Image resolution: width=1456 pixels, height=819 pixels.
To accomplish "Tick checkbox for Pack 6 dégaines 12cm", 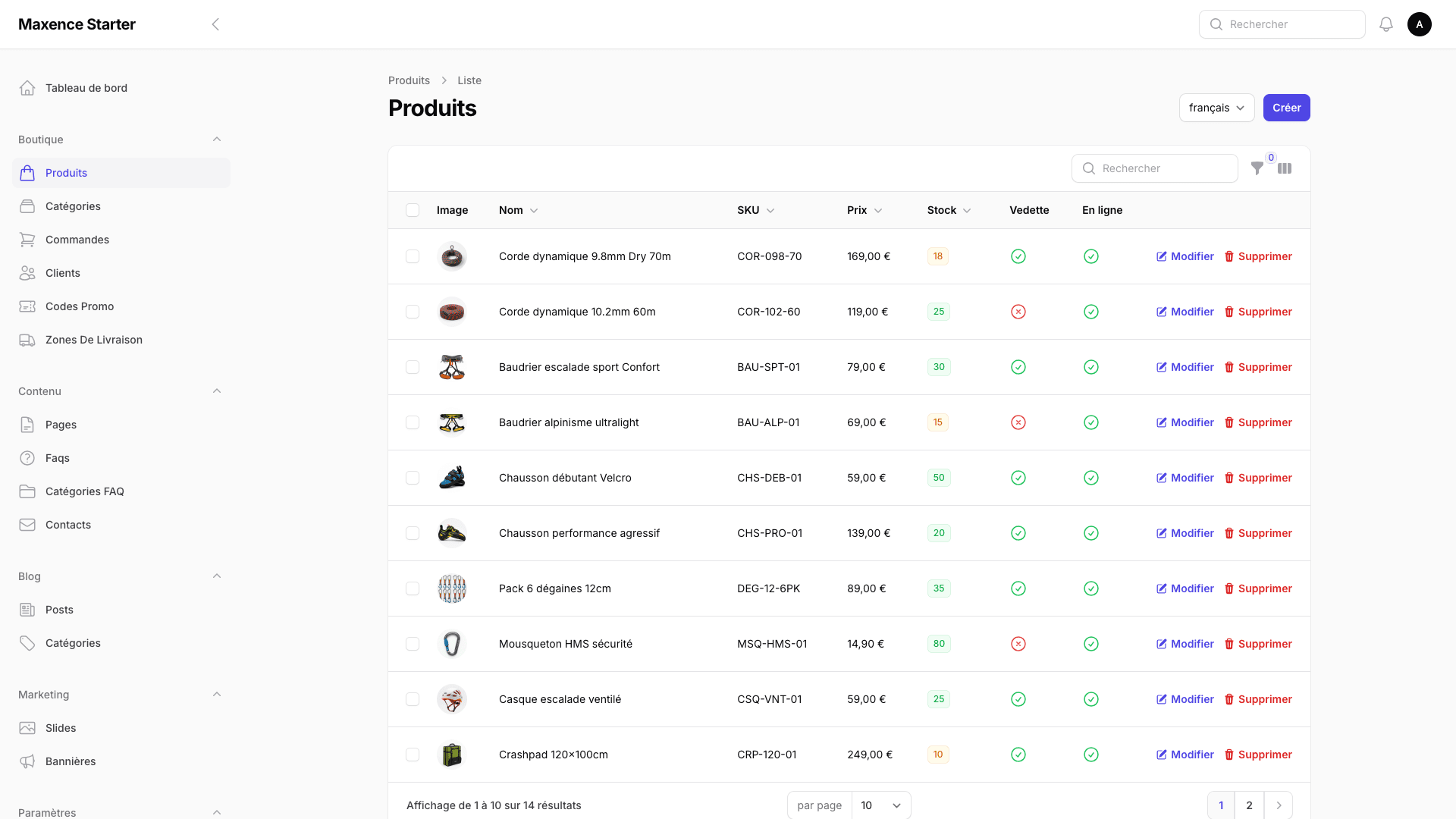I will coord(413,588).
